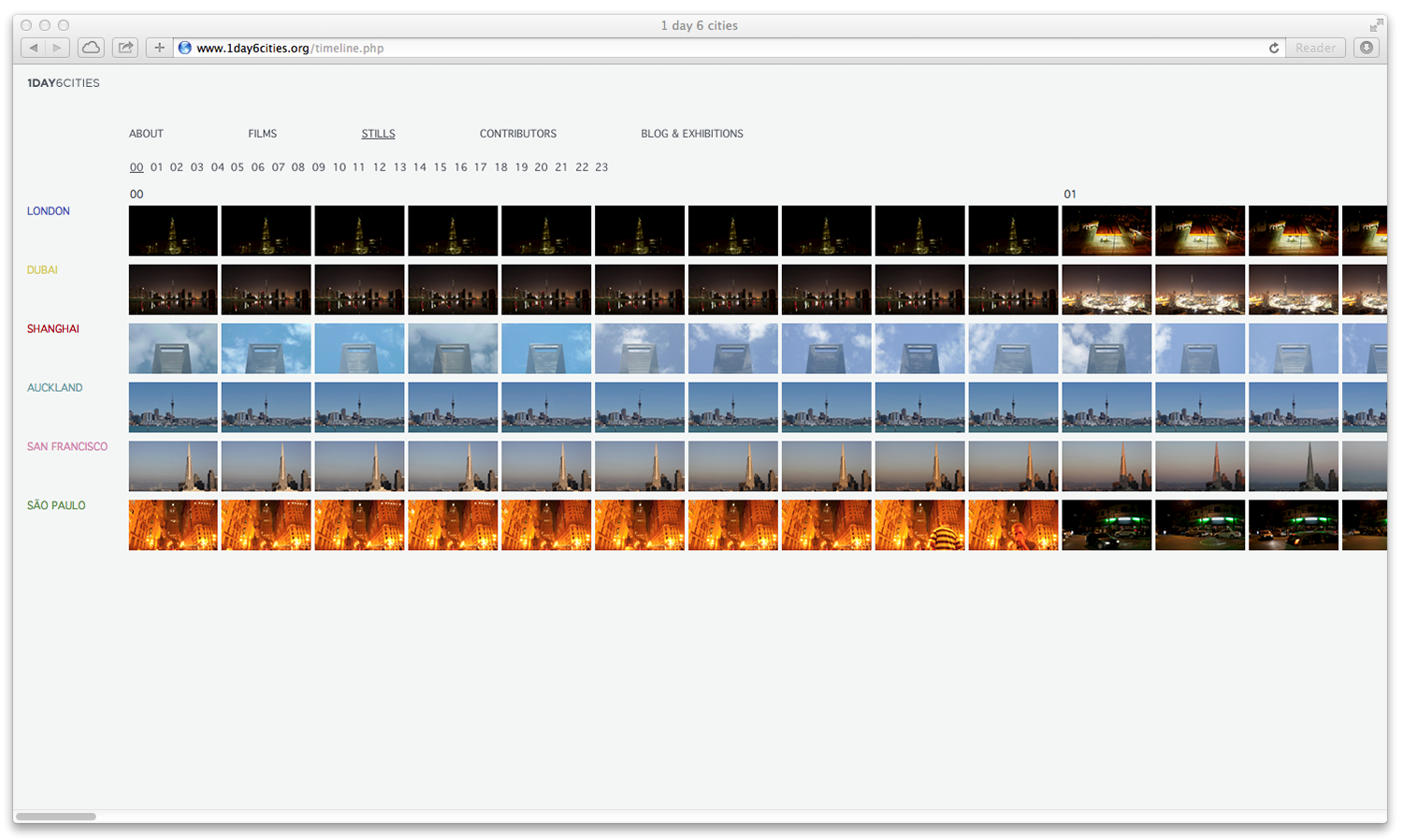Open São Paulo green-lit still under hour 01

[1106, 526]
